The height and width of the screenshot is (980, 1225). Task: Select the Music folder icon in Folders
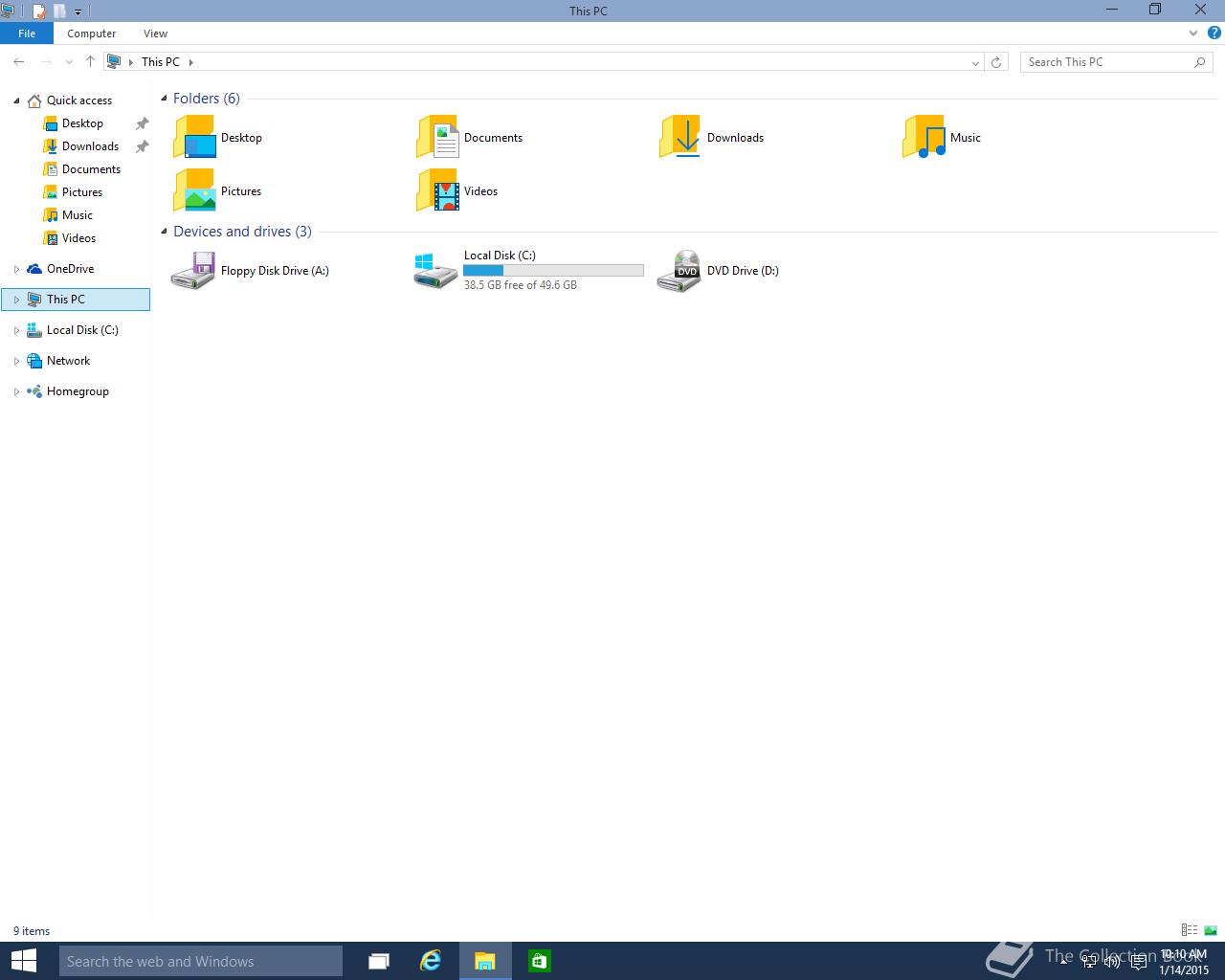924,137
